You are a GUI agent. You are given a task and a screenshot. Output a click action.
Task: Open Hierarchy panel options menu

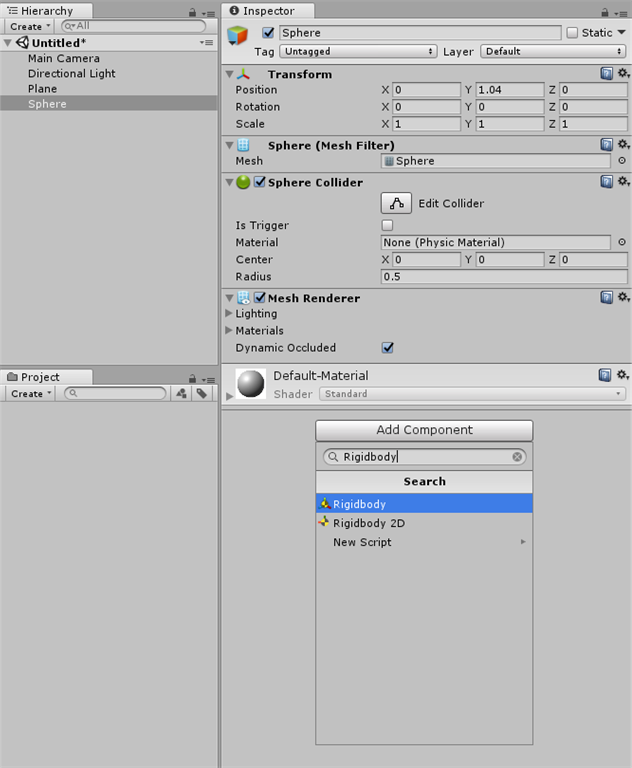208,14
